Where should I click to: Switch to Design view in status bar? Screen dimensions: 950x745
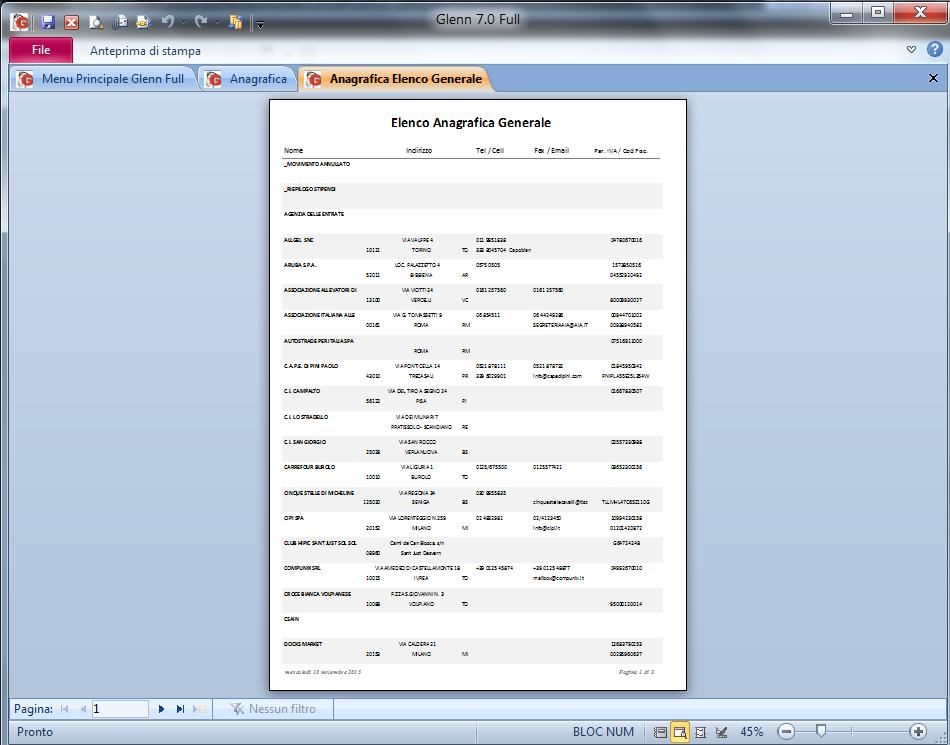click(721, 732)
